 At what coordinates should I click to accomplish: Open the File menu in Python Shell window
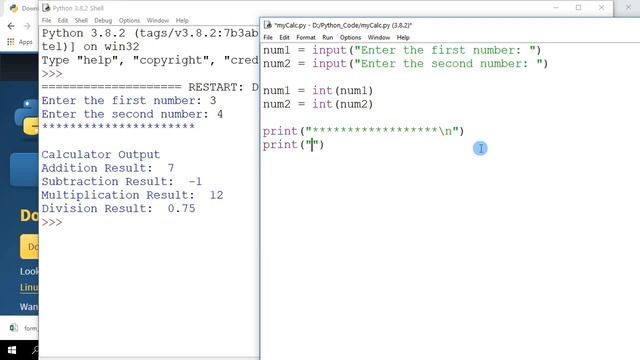46,20
